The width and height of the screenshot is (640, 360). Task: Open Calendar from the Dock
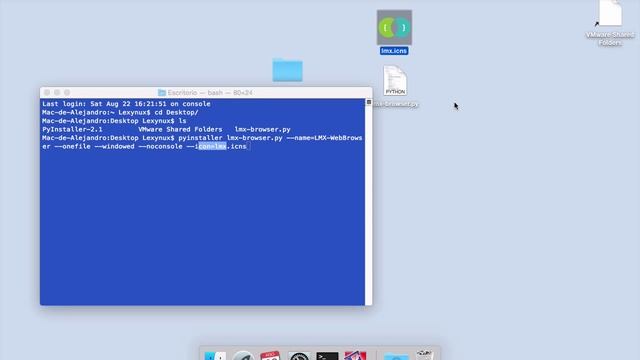(270, 356)
